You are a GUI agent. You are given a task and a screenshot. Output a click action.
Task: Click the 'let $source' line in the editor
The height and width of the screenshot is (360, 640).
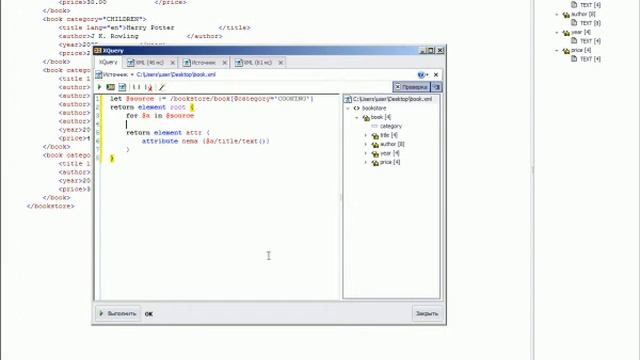tap(211, 99)
